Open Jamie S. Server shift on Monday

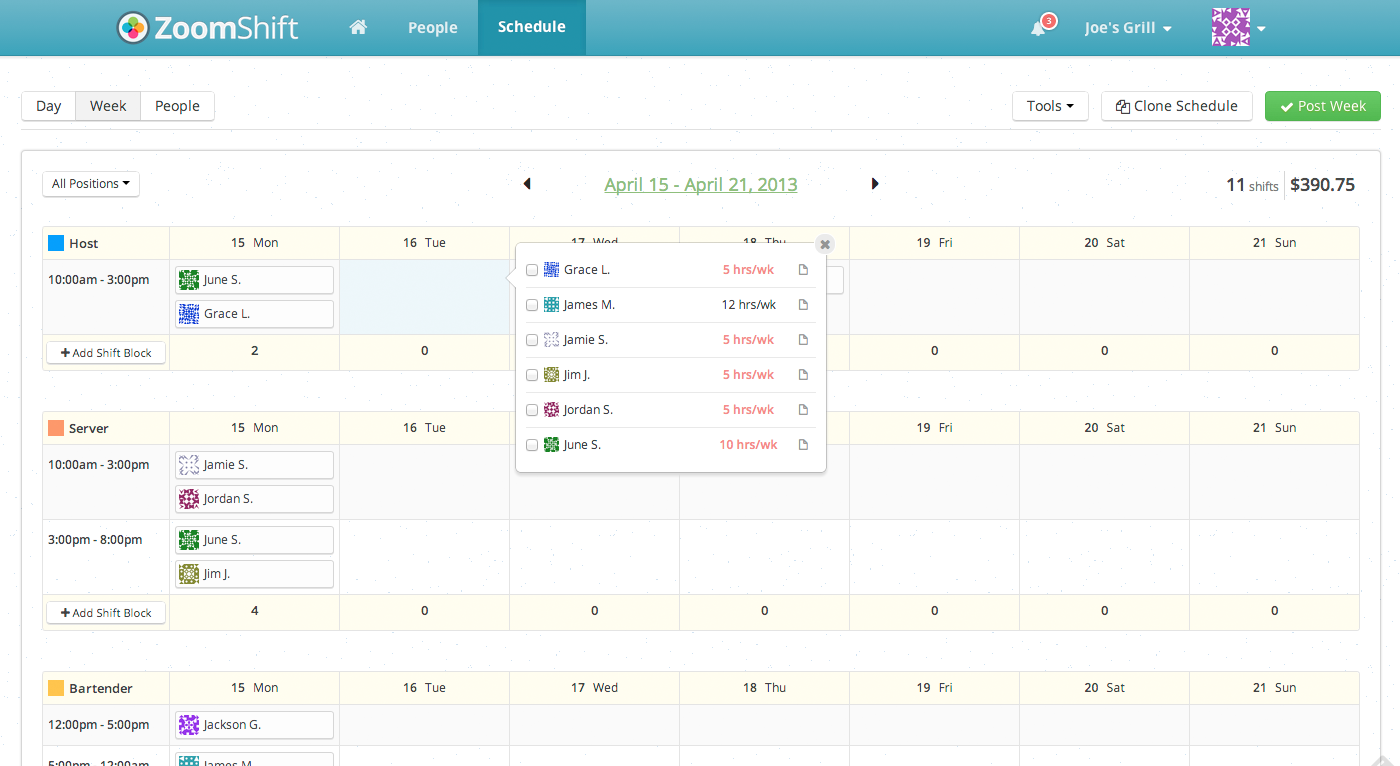254,465
